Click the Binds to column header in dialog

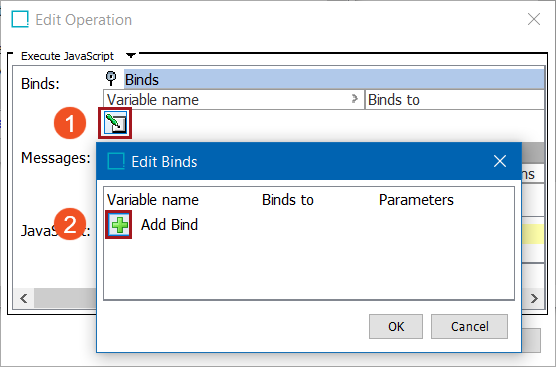click(288, 200)
